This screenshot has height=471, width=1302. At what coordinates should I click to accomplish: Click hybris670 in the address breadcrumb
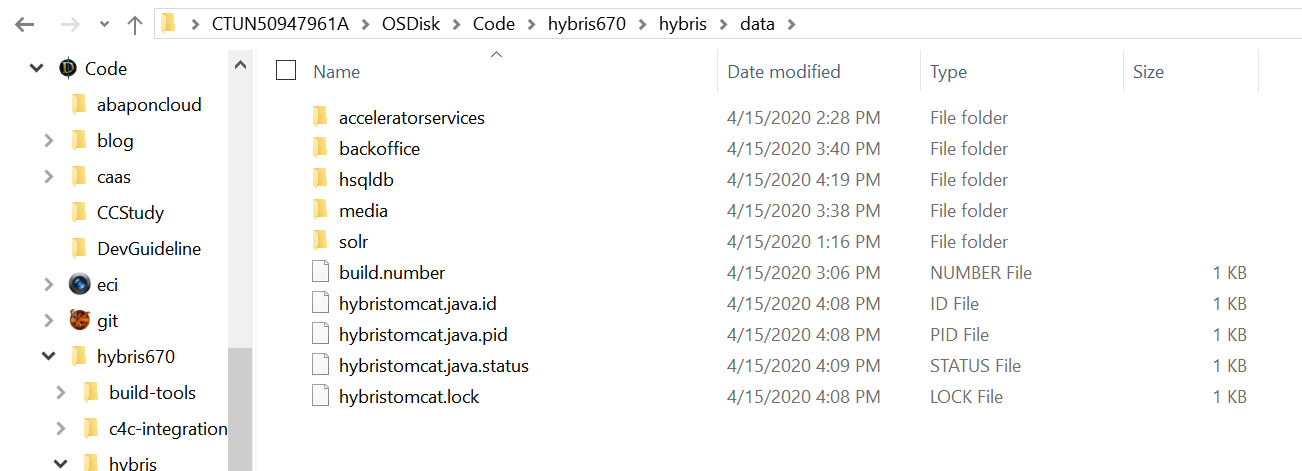pyautogui.click(x=586, y=24)
